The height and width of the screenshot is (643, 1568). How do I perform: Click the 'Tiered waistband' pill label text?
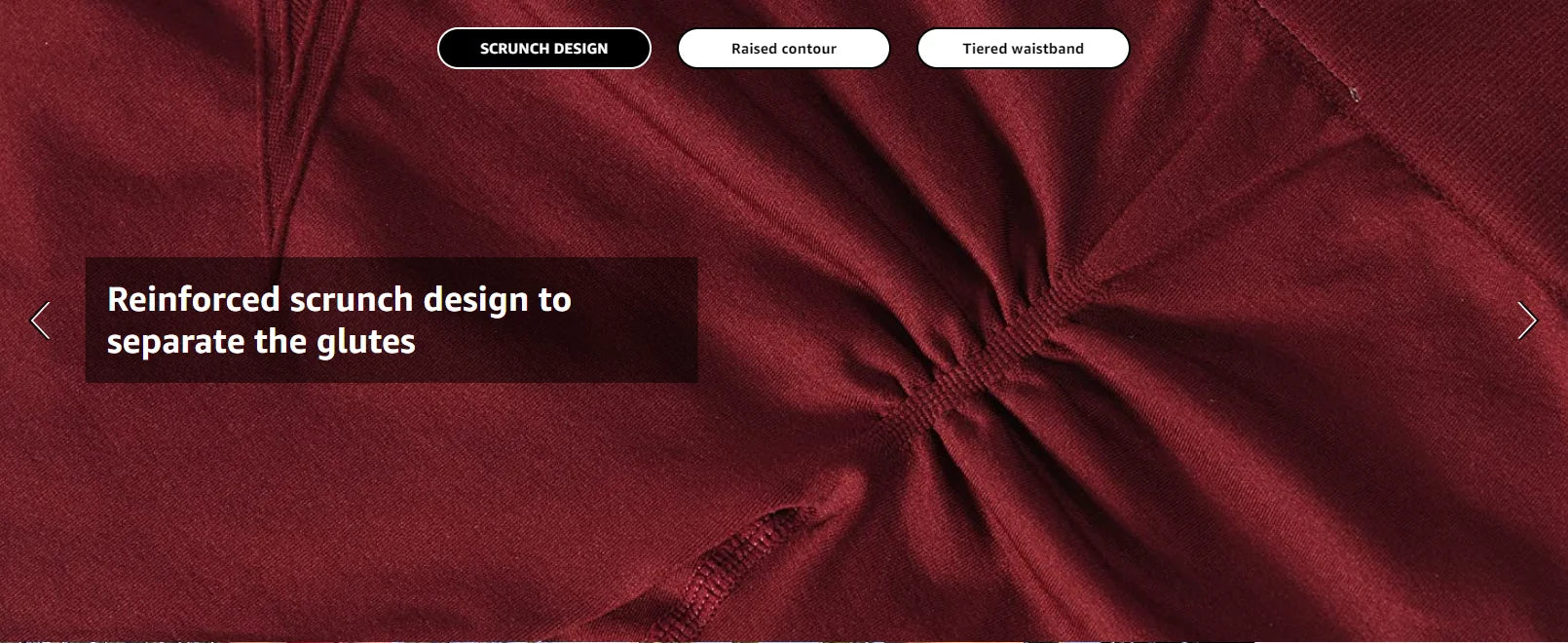[1024, 49]
